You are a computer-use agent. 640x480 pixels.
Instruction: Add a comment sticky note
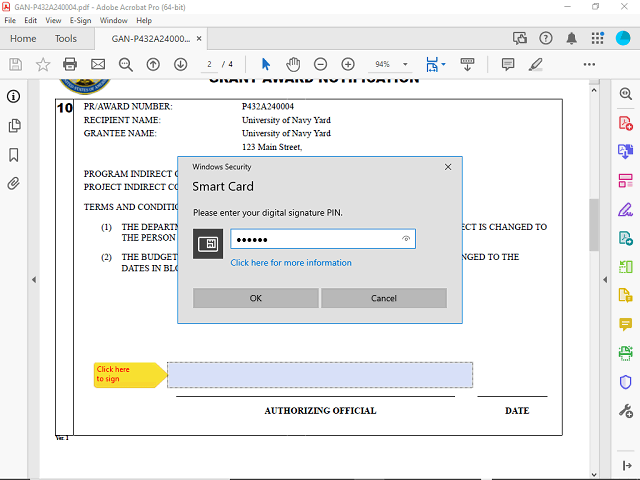pos(508,64)
